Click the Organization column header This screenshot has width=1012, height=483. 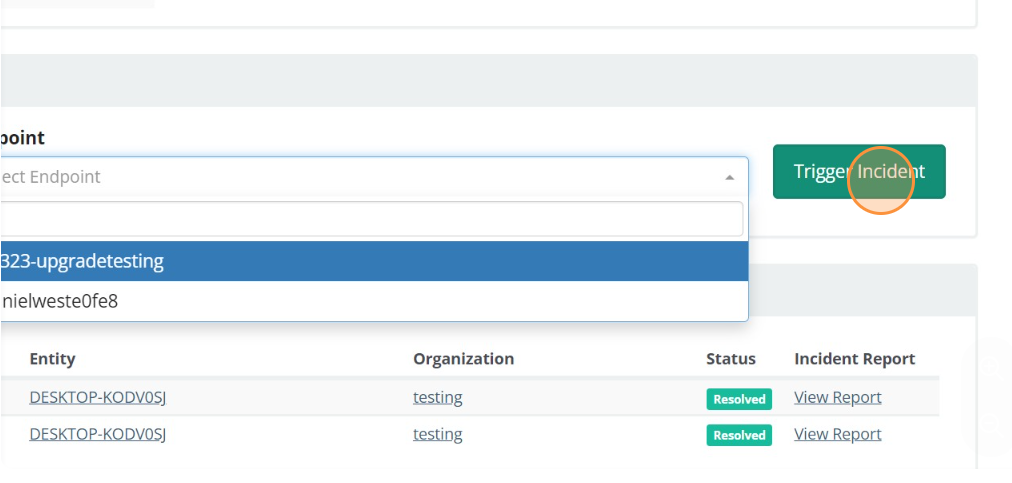[x=463, y=358]
